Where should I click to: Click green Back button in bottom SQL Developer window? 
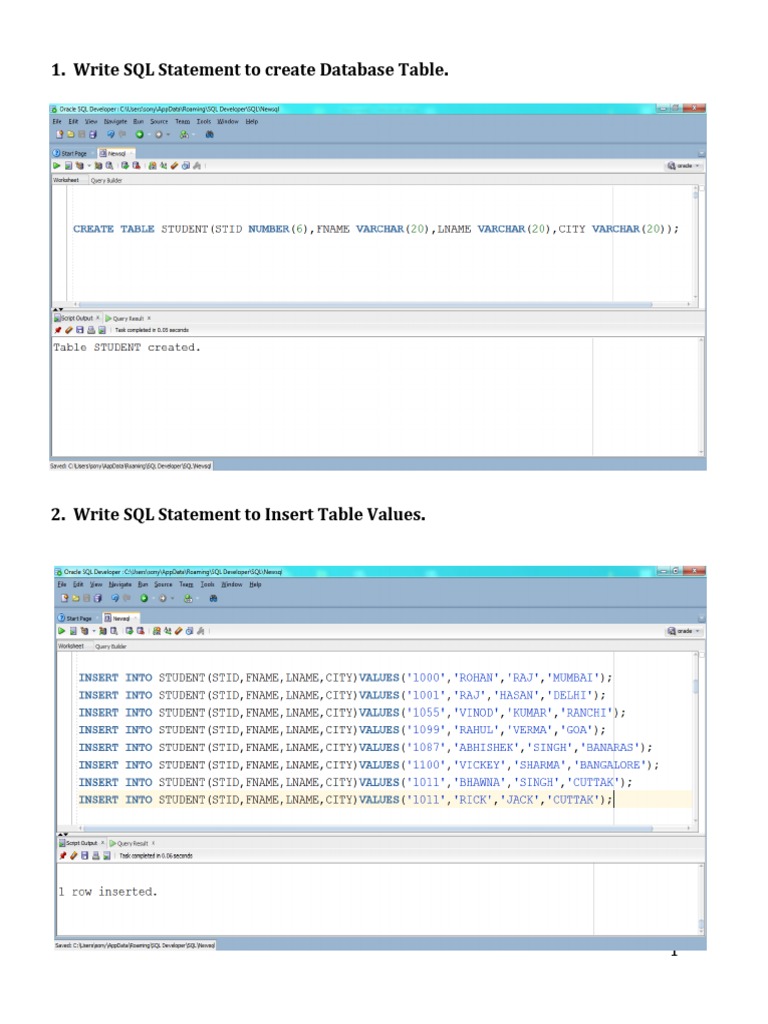144,598
